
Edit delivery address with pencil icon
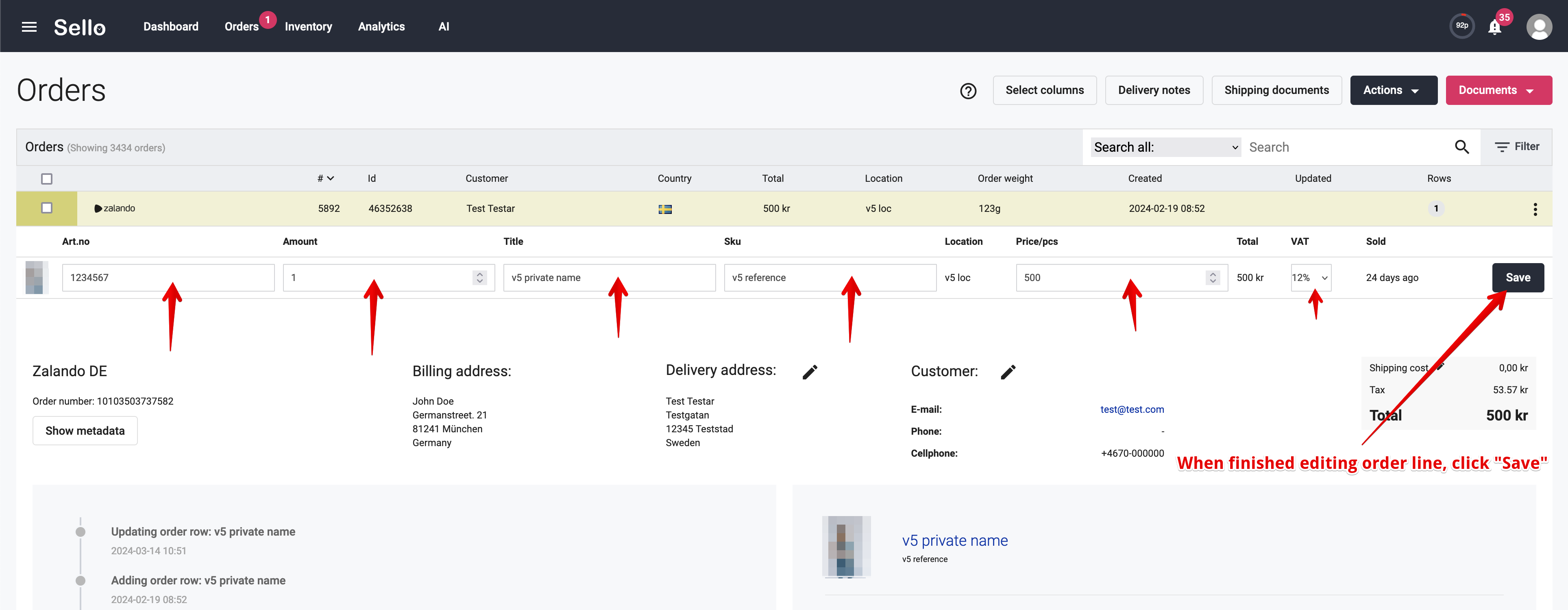(x=810, y=372)
